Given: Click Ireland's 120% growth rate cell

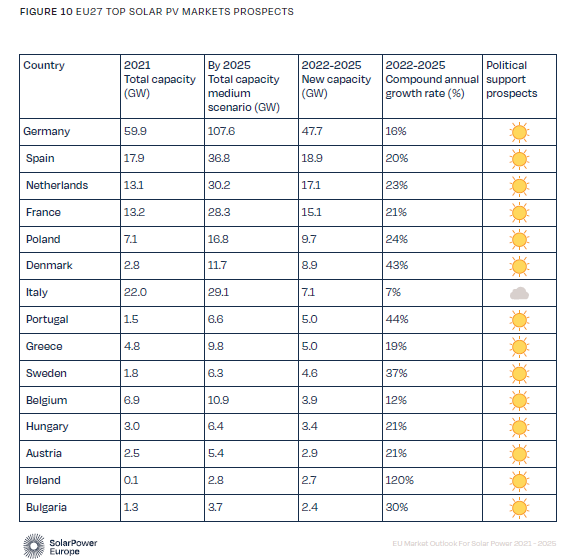Looking at the screenshot, I should [432, 481].
